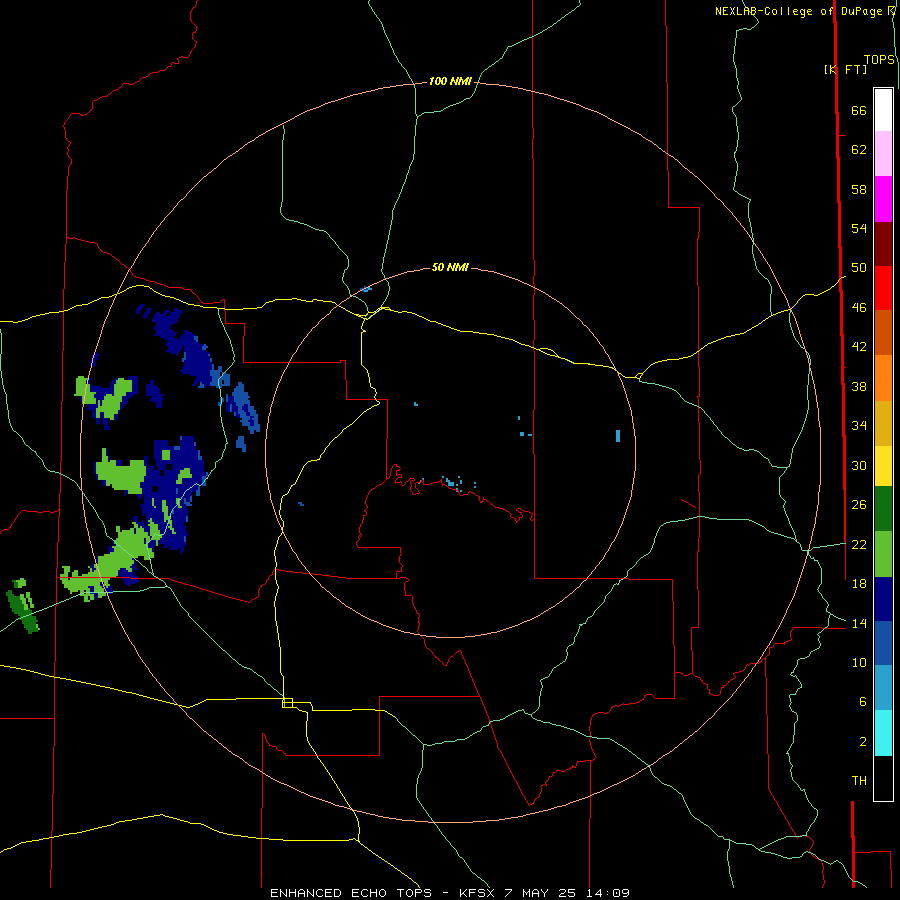Screen dimensions: 900x900
Task: Pick the medium blue 14 kft legend swatch
Action: point(883,643)
